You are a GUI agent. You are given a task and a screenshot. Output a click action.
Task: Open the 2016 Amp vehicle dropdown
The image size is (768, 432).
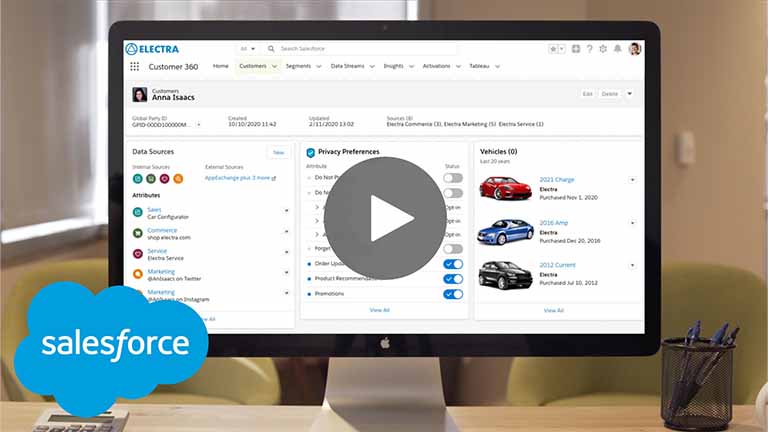(x=632, y=223)
